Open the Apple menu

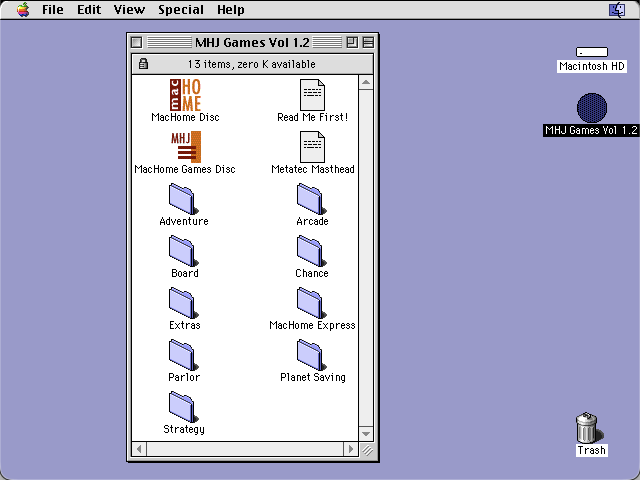(23, 9)
